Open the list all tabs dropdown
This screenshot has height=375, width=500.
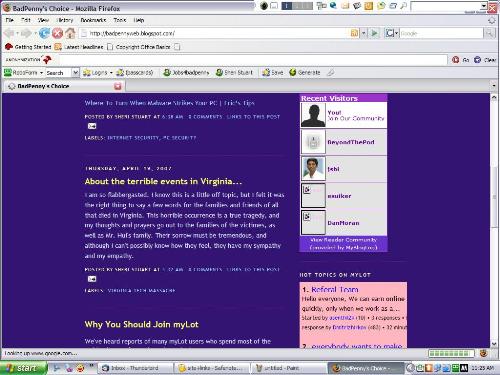[x=494, y=86]
